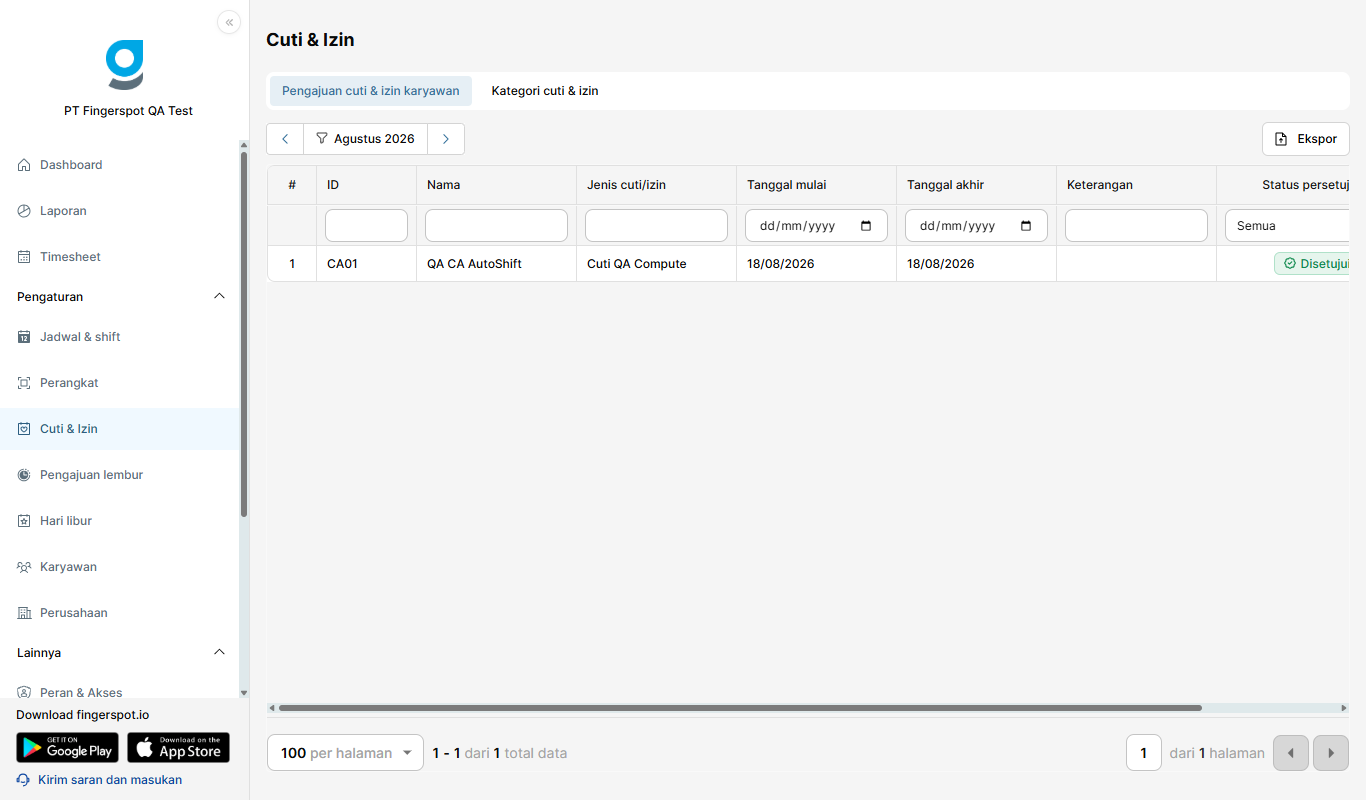The height and width of the screenshot is (800, 1366).
Task: Click the Ekspor button
Action: pos(1306,139)
